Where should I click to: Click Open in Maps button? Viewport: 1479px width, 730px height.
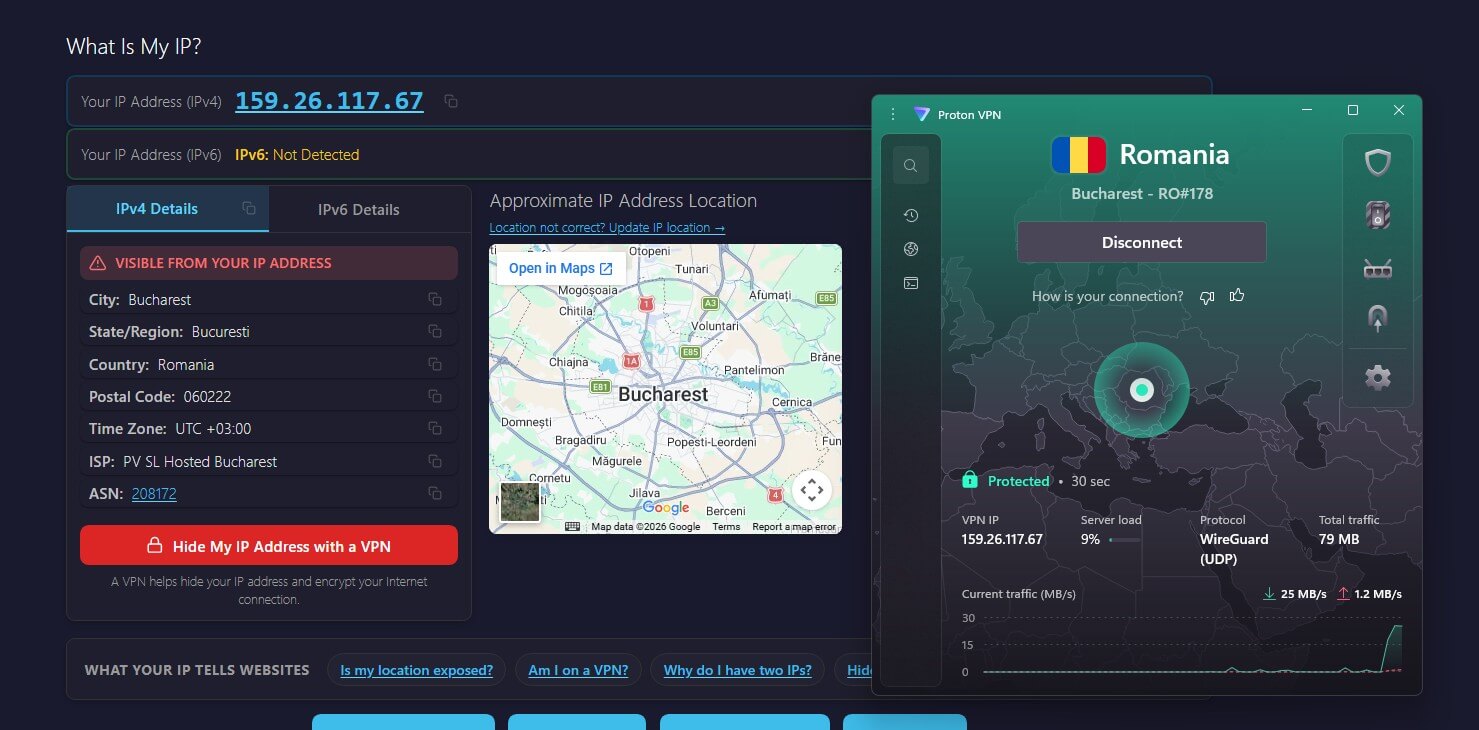pos(561,268)
